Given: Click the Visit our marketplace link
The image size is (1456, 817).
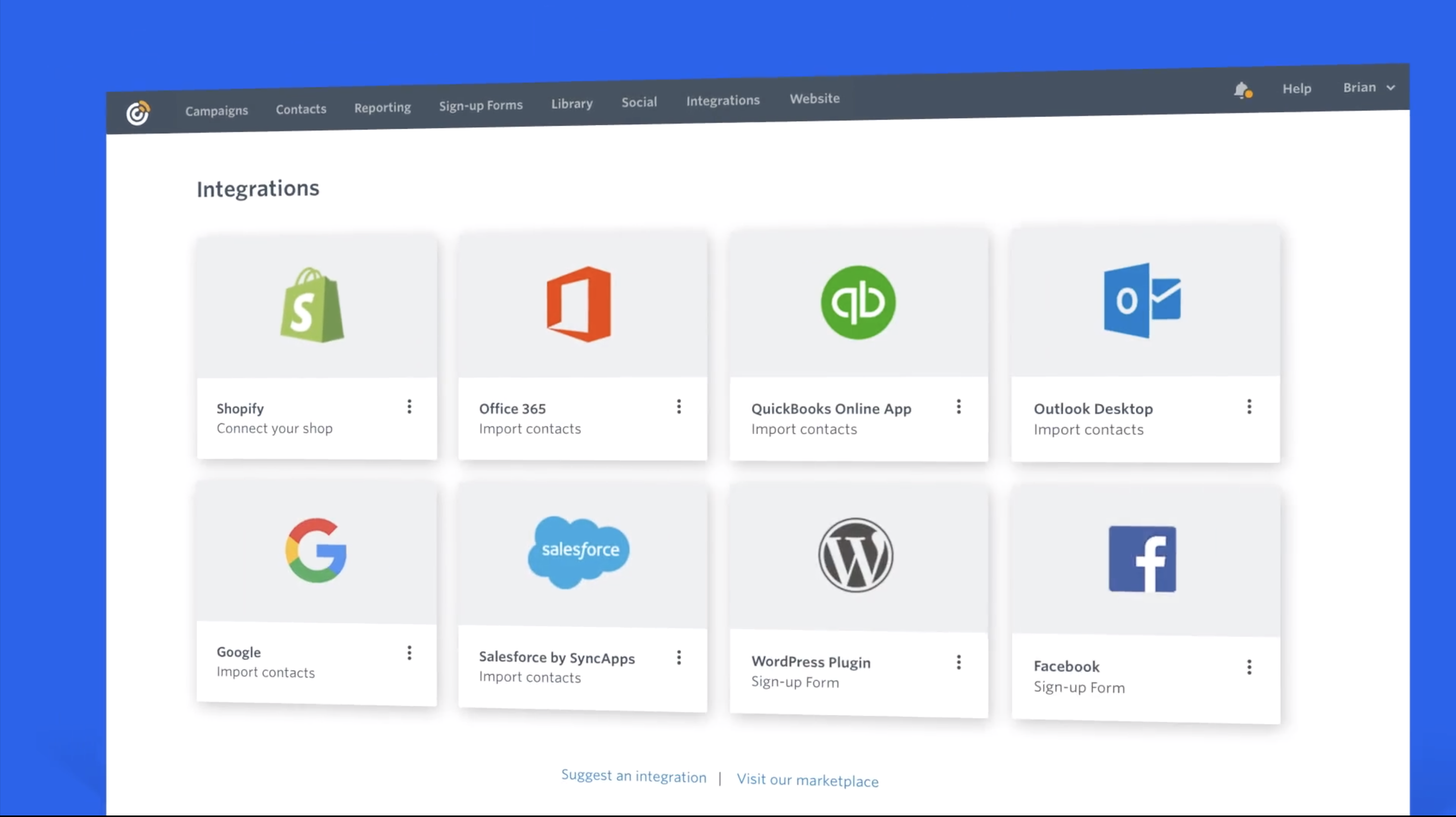Looking at the screenshot, I should [x=807, y=780].
